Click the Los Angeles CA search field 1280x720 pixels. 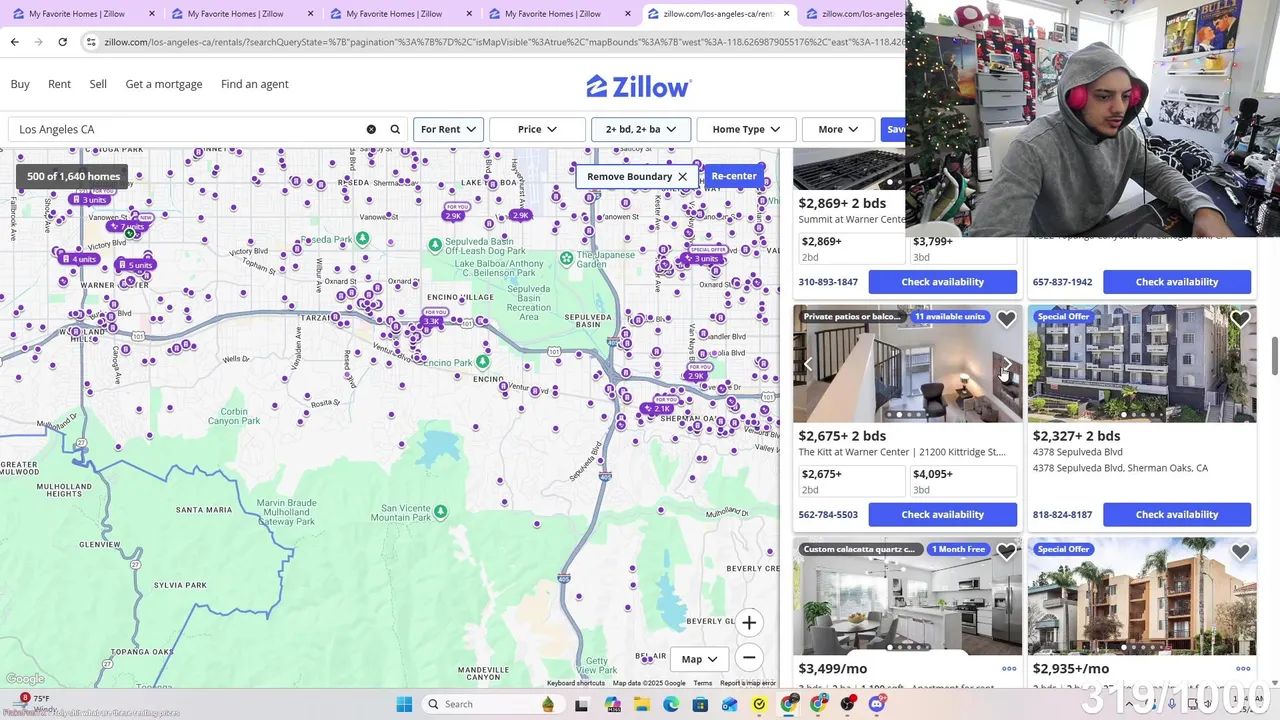click(x=190, y=129)
